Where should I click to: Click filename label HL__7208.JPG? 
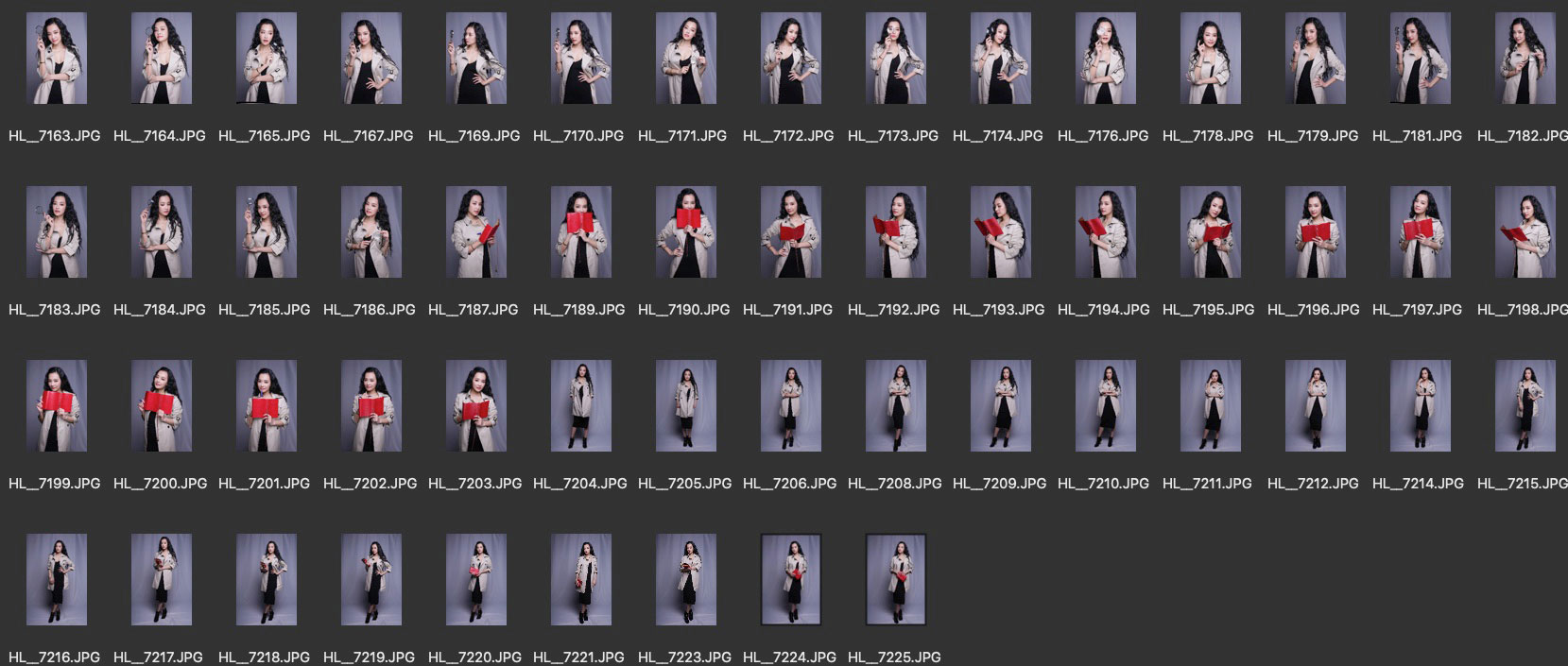(x=894, y=484)
